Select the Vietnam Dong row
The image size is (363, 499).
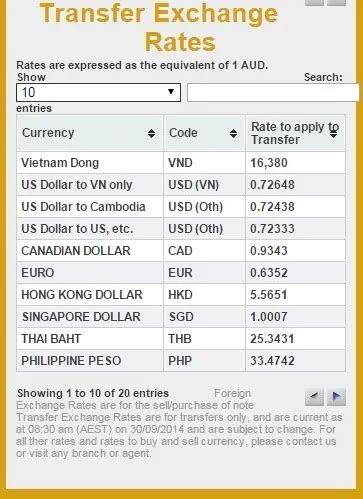(181, 163)
